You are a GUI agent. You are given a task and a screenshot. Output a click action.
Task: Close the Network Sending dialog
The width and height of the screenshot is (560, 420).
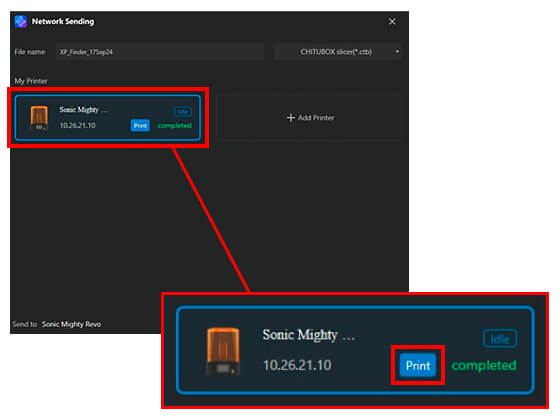(392, 21)
